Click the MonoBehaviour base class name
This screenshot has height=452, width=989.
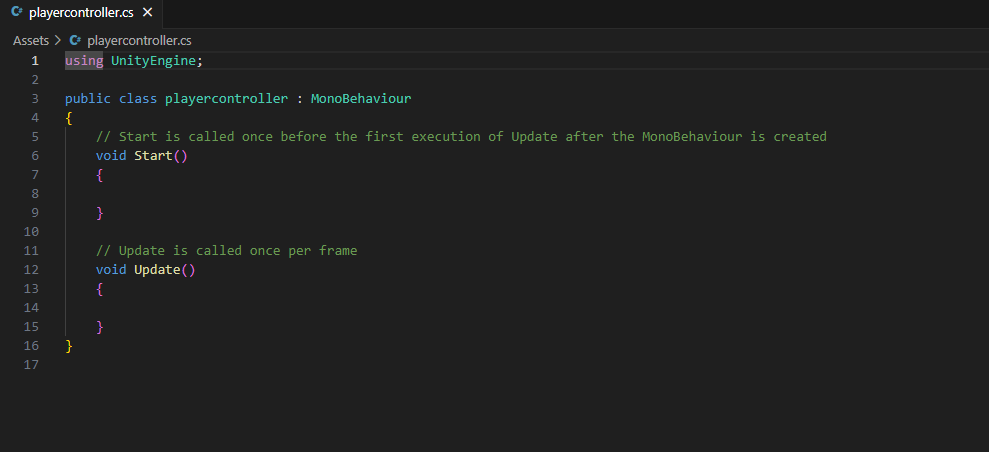coord(361,98)
